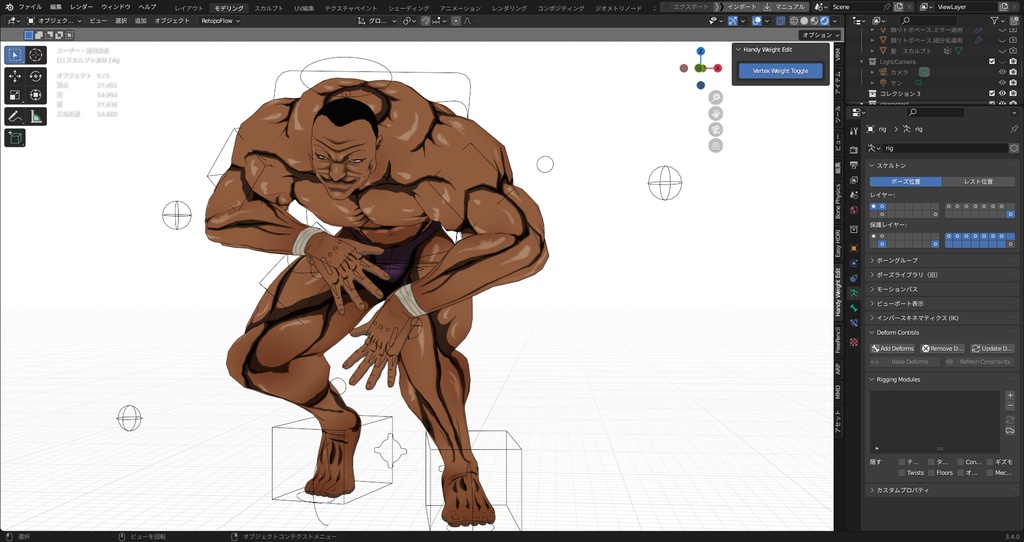Expand カスタムプロパティ panel
The width and height of the screenshot is (1024, 542).
point(942,490)
